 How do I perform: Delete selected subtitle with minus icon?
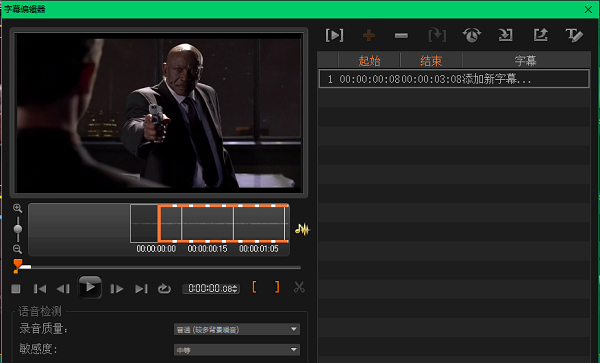[401, 36]
